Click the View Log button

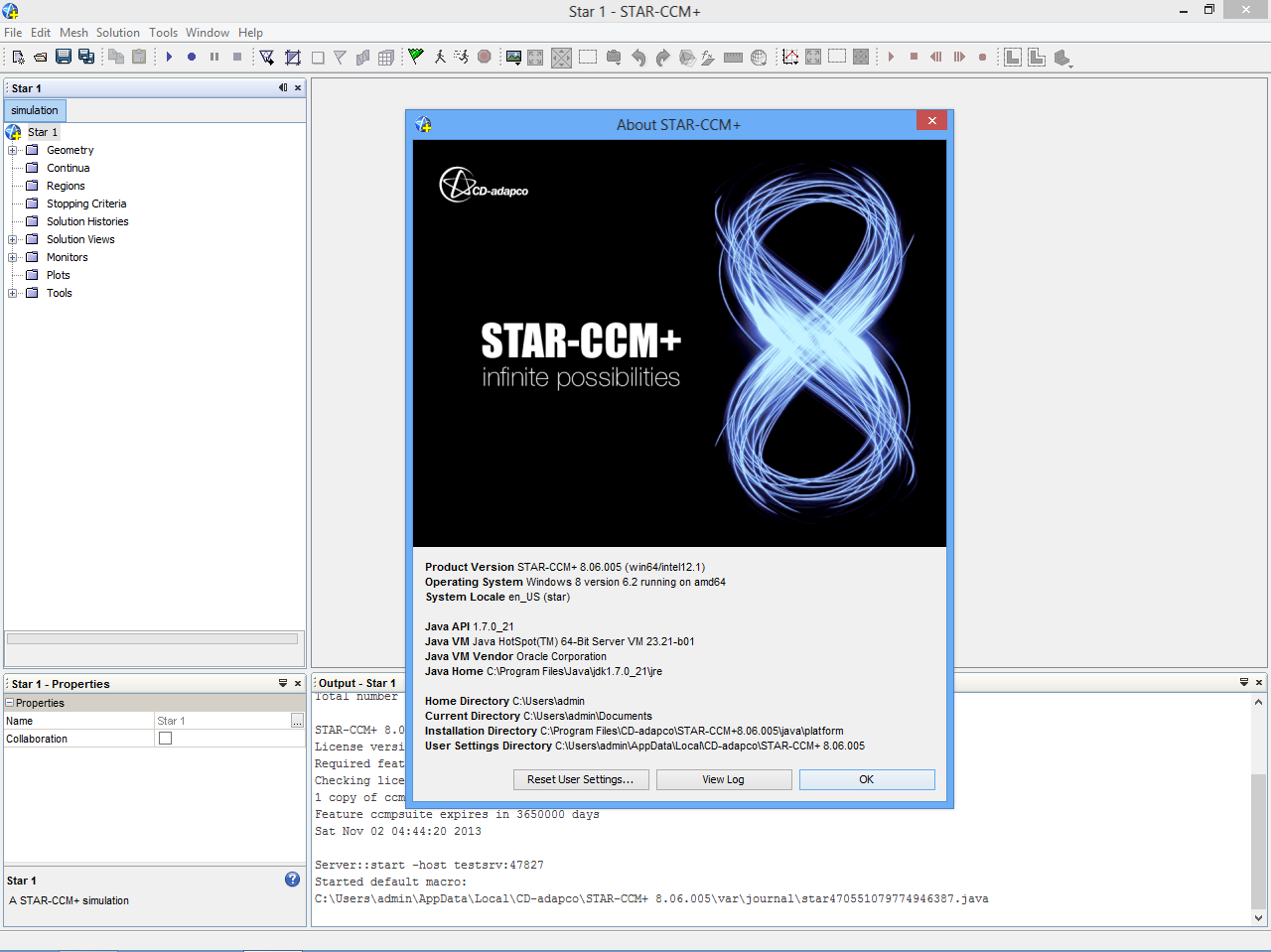click(724, 779)
